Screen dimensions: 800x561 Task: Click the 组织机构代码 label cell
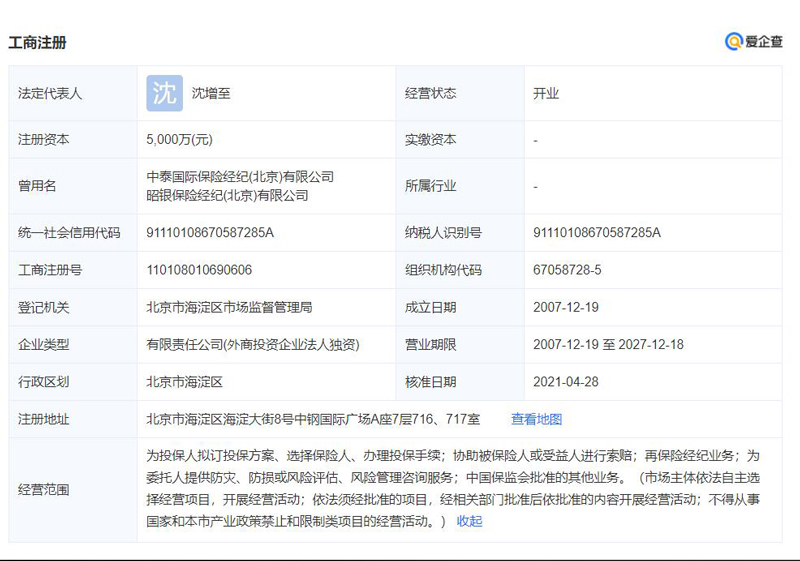pos(460,270)
